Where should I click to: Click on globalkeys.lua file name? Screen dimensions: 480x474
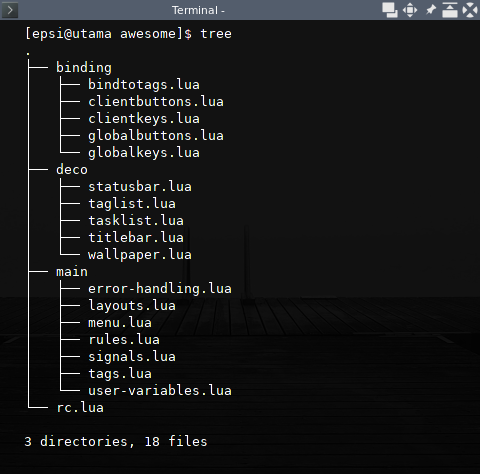(144, 153)
